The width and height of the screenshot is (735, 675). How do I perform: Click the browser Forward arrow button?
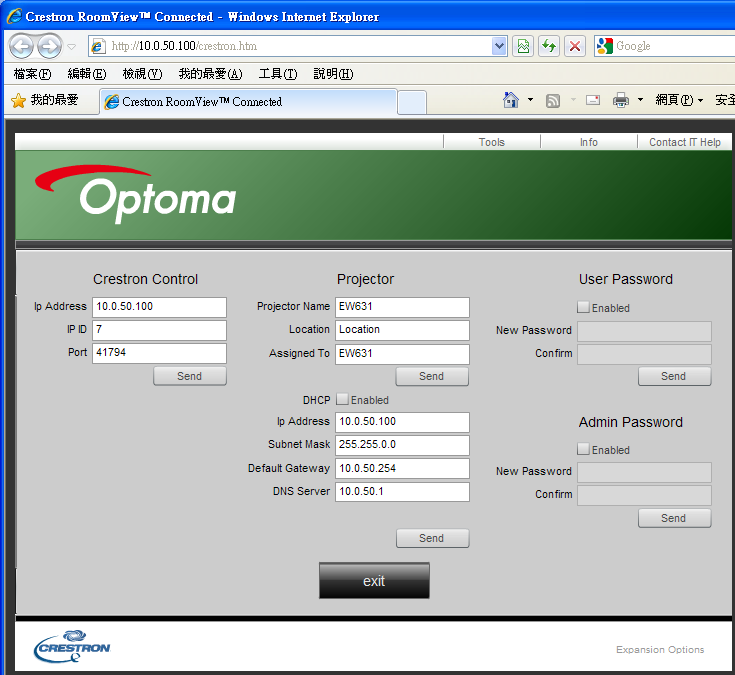(49, 46)
